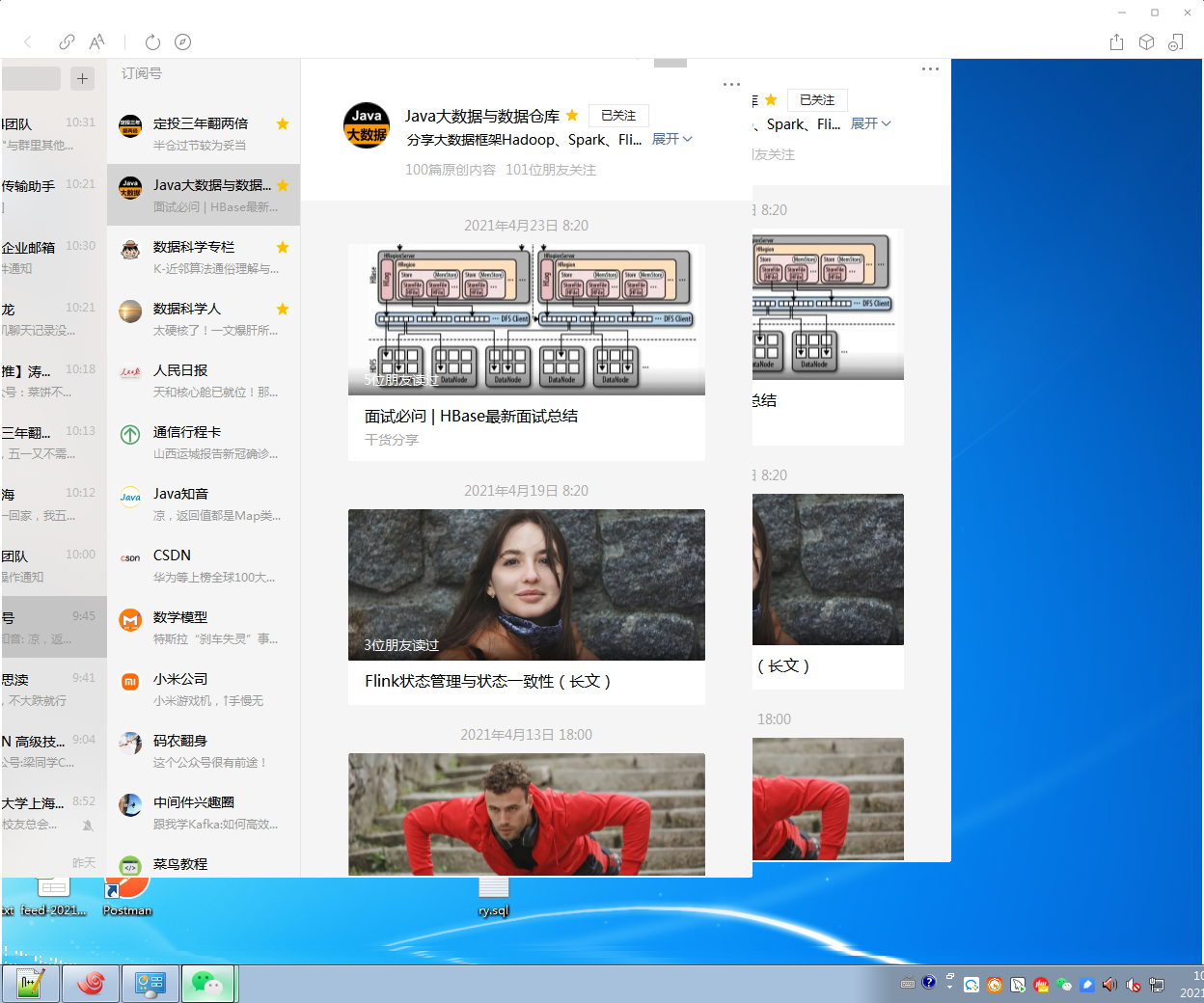Open chat with timestamp 9:04
This screenshot has width=1204, height=1003.
(54, 750)
